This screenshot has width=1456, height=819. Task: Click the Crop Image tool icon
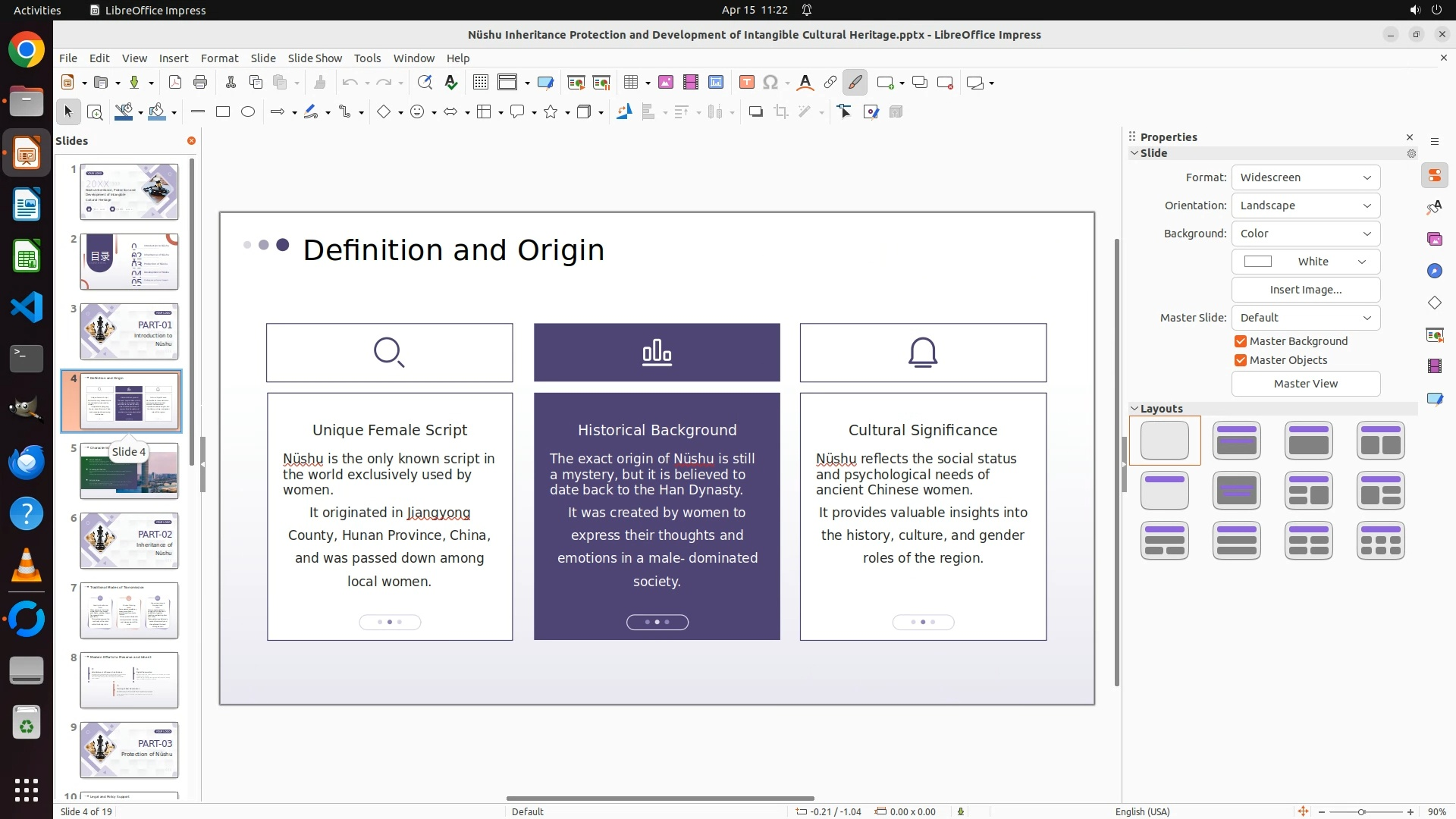780,112
